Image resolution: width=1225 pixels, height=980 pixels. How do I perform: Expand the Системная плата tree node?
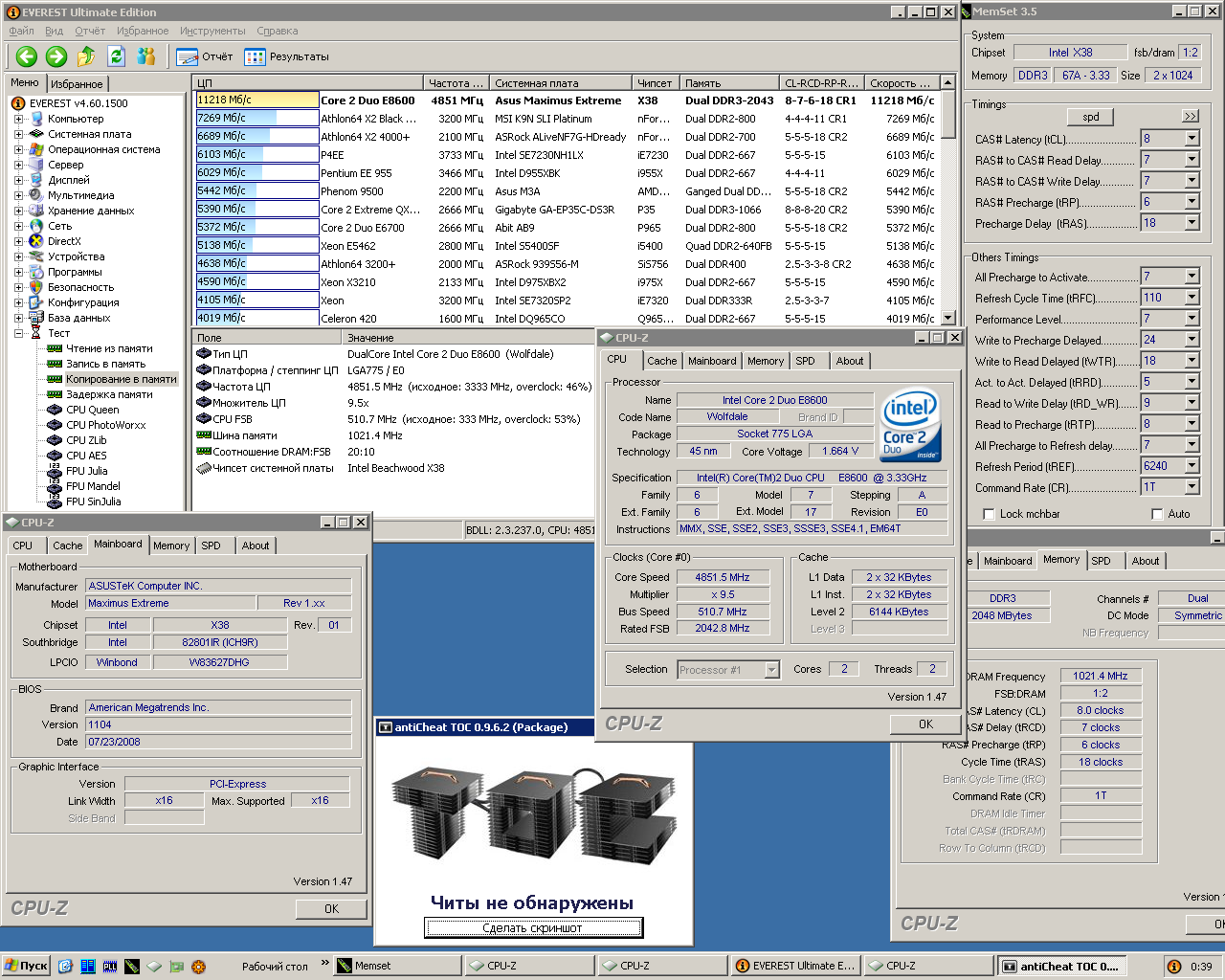point(18,134)
